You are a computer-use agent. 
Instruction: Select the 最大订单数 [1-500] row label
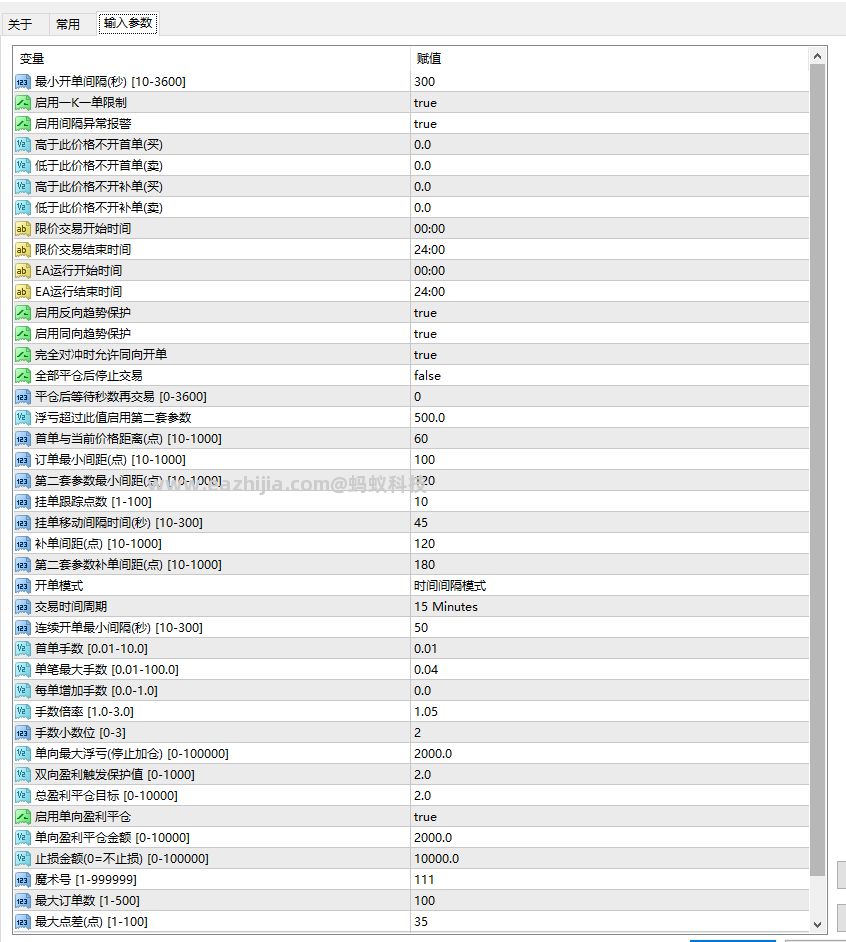pyautogui.click(x=87, y=901)
